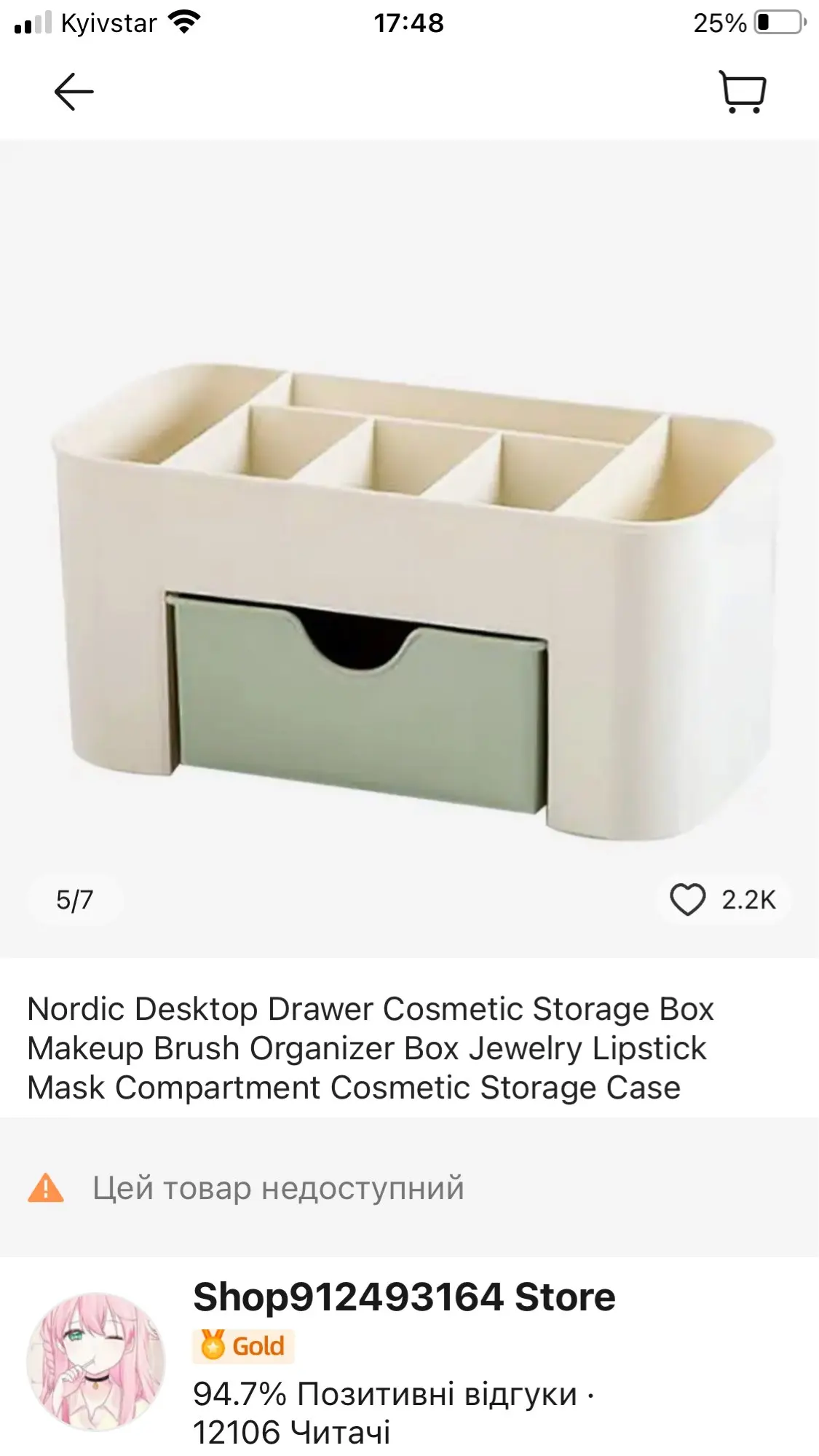Image resolution: width=819 pixels, height=1456 pixels.
Task: Open the shopping cart
Action: [x=742, y=92]
